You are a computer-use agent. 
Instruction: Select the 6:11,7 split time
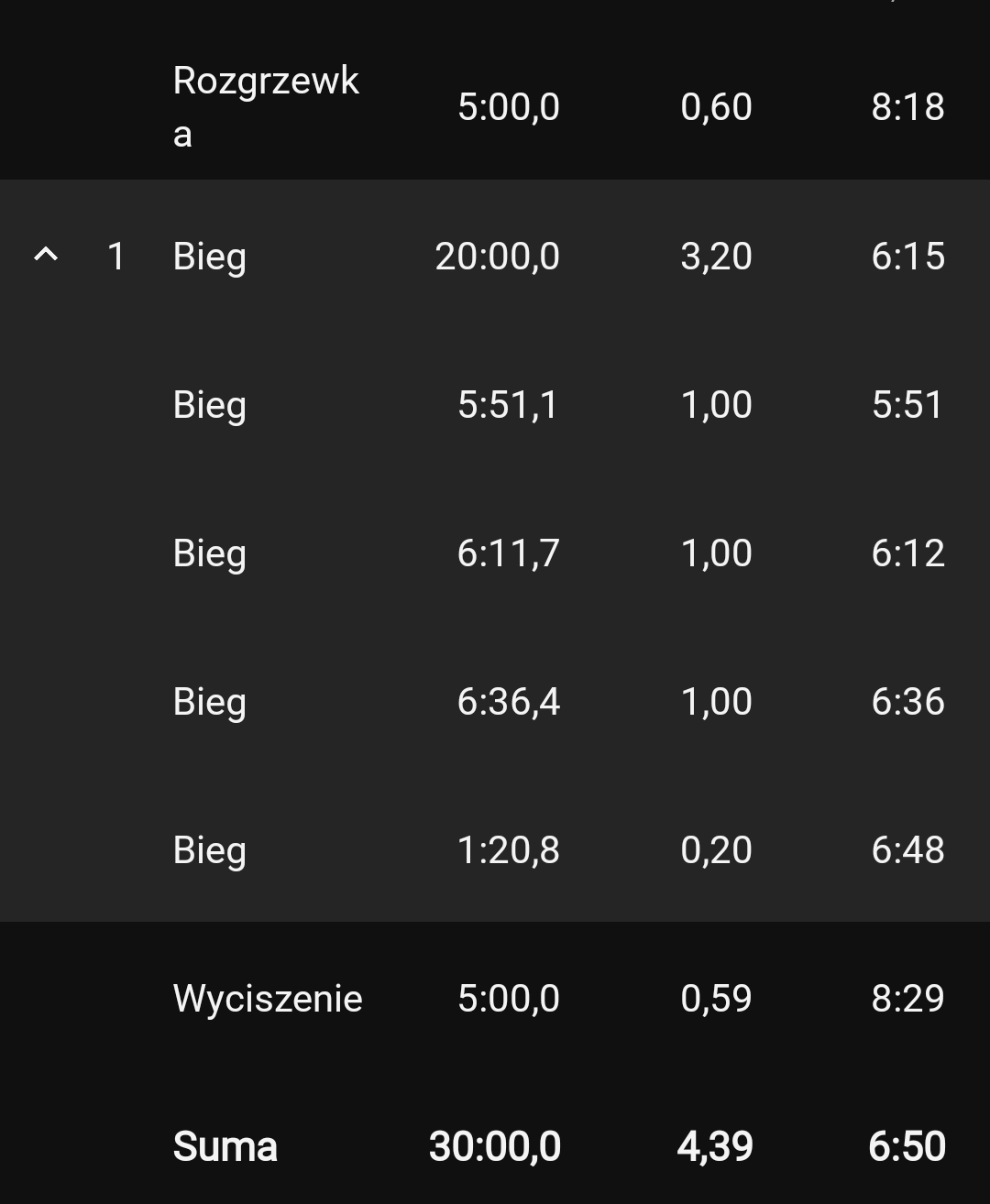[508, 553]
